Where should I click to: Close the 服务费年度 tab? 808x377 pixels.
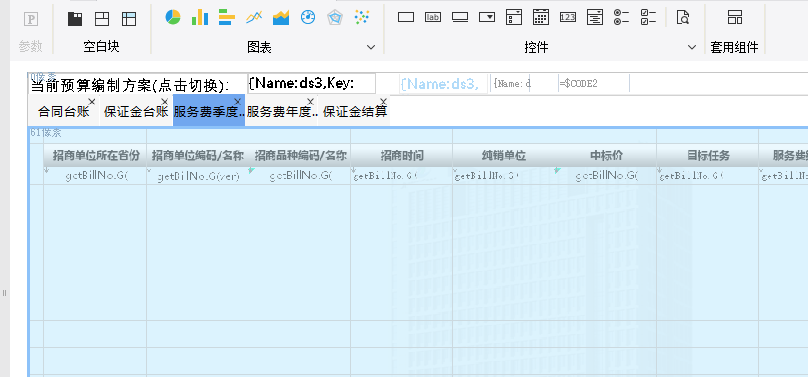tap(310, 101)
